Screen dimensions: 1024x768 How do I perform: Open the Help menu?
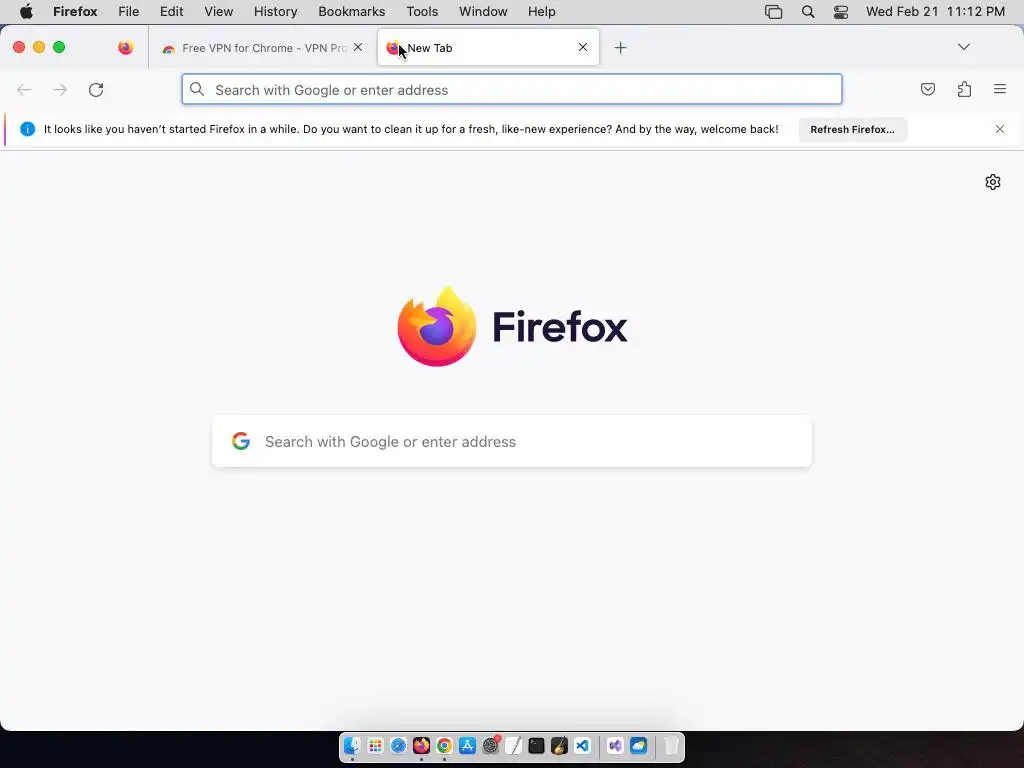541,12
